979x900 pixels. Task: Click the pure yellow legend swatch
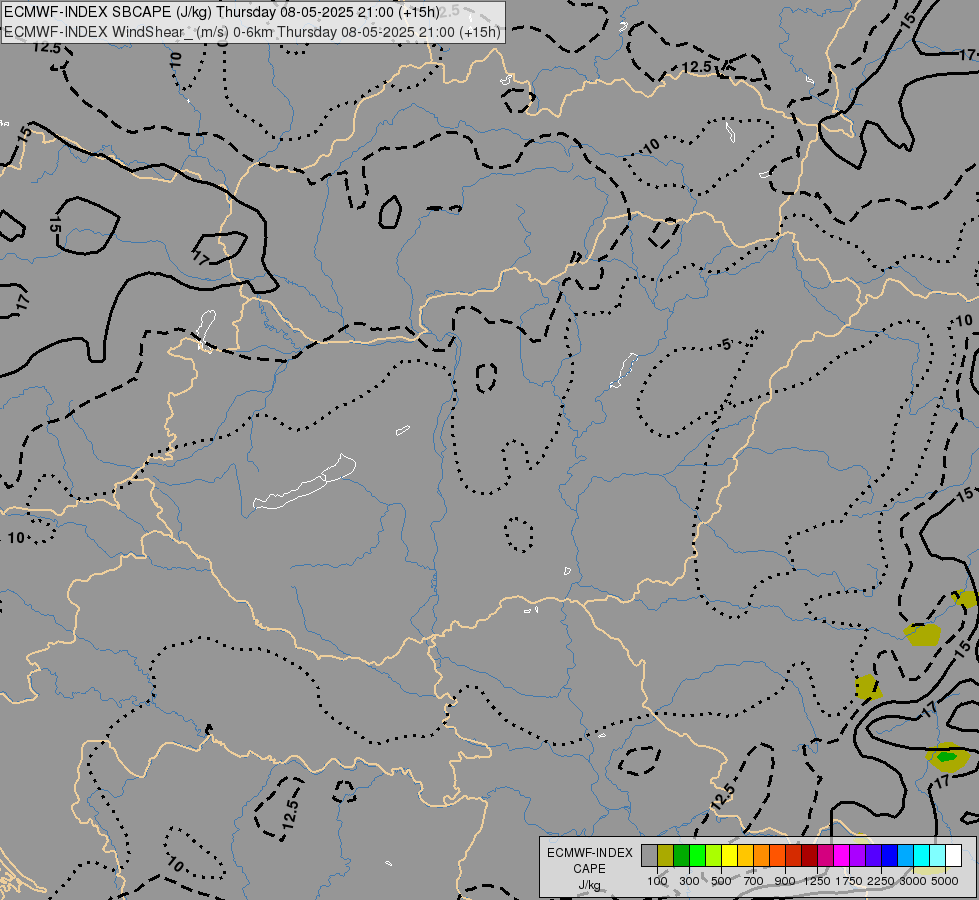(729, 855)
